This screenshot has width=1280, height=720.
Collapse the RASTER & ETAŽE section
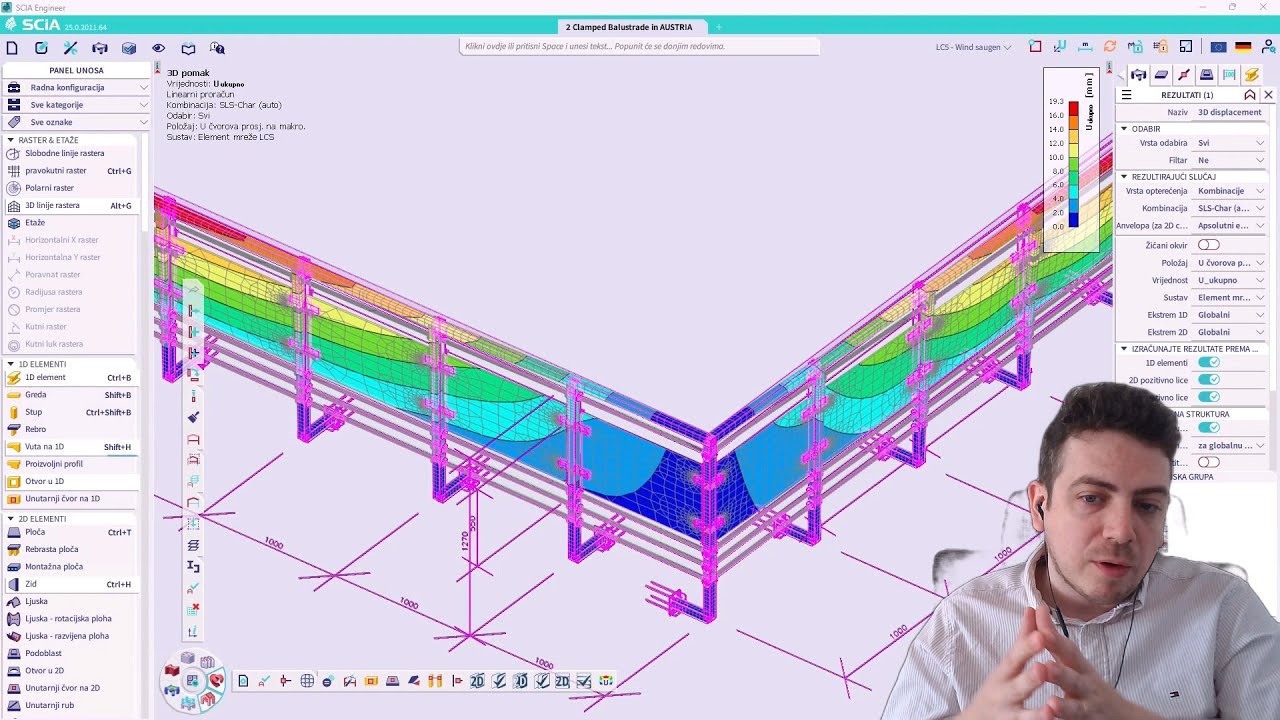11,140
